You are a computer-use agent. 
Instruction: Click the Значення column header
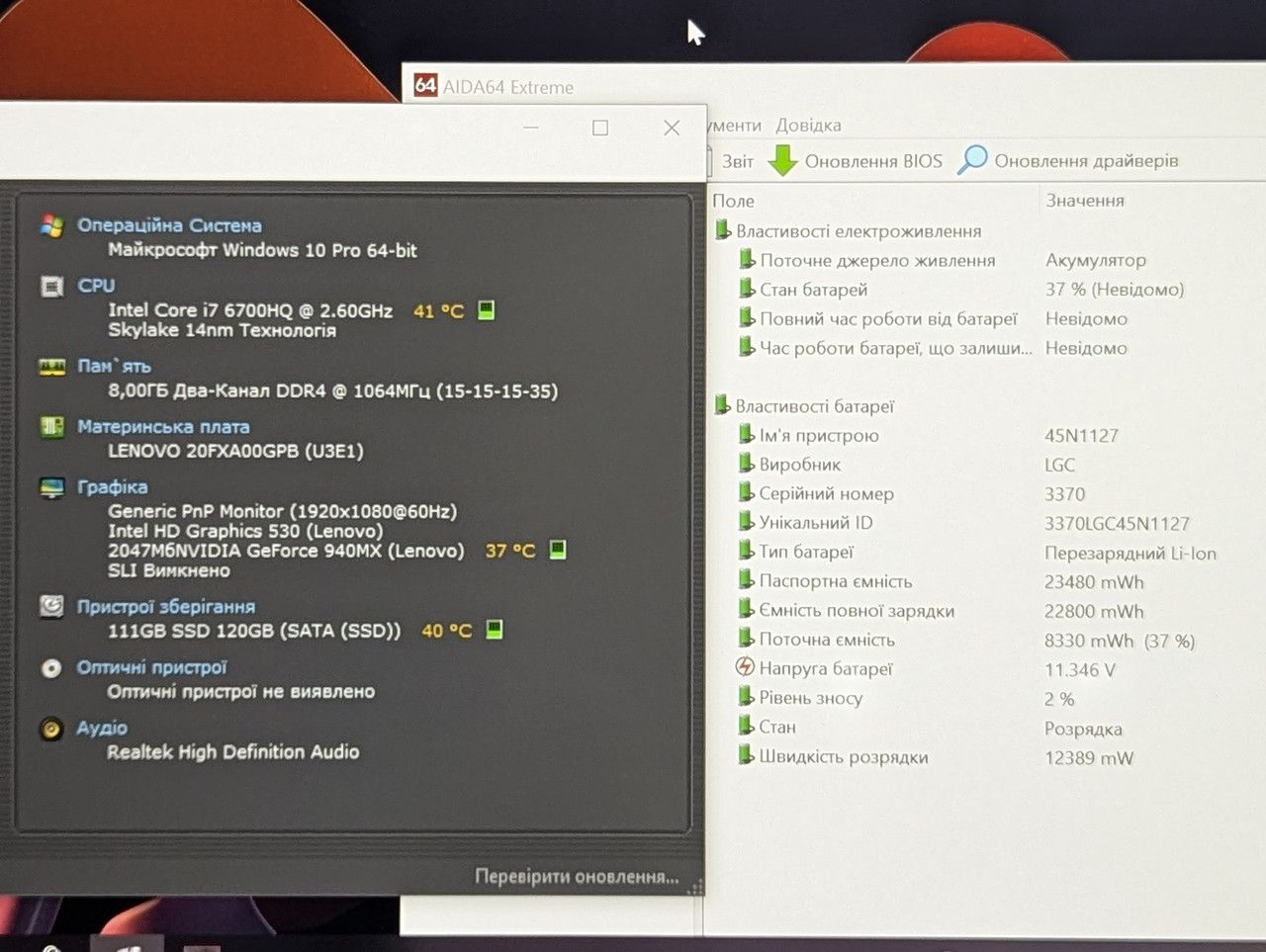1085,201
